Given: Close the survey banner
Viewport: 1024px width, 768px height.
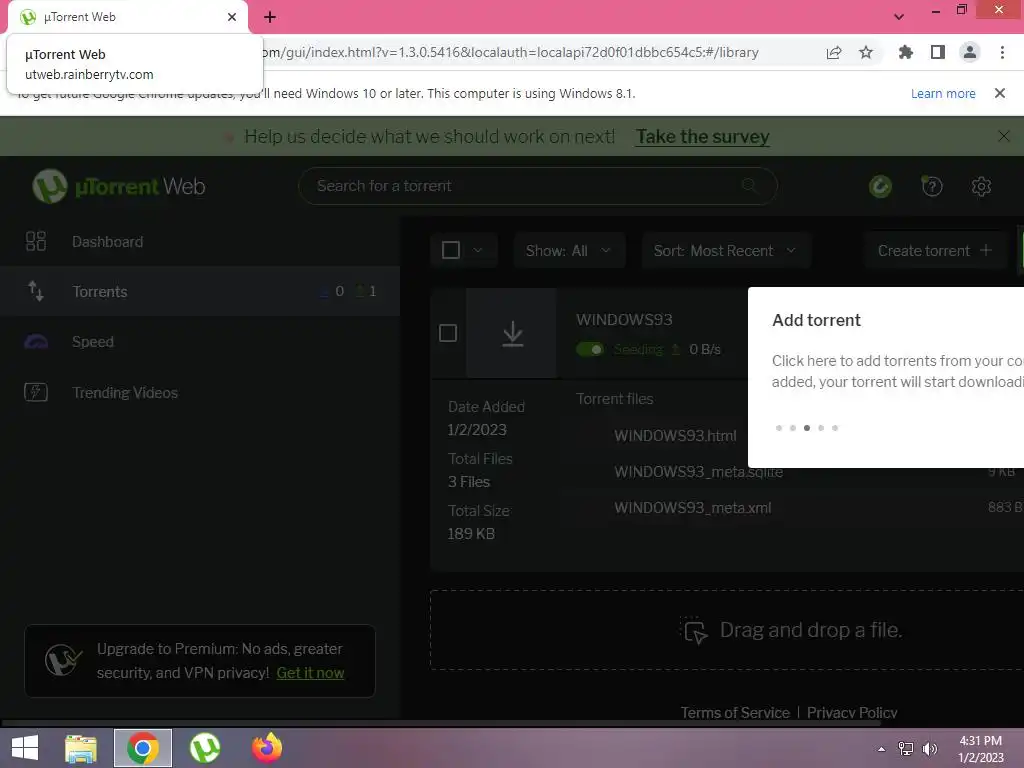Looking at the screenshot, I should 1004,136.
